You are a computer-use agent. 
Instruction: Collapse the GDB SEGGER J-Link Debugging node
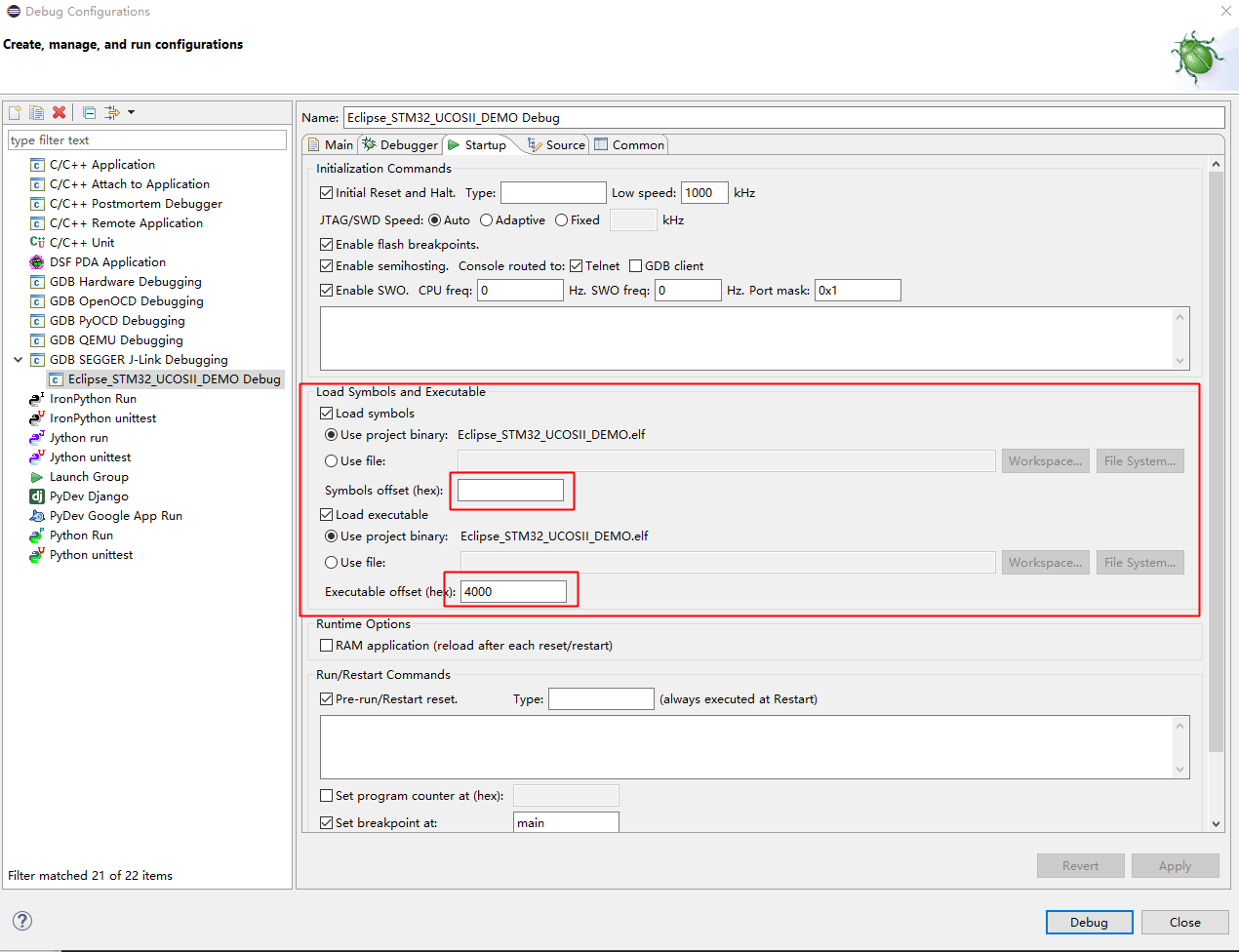[18, 360]
